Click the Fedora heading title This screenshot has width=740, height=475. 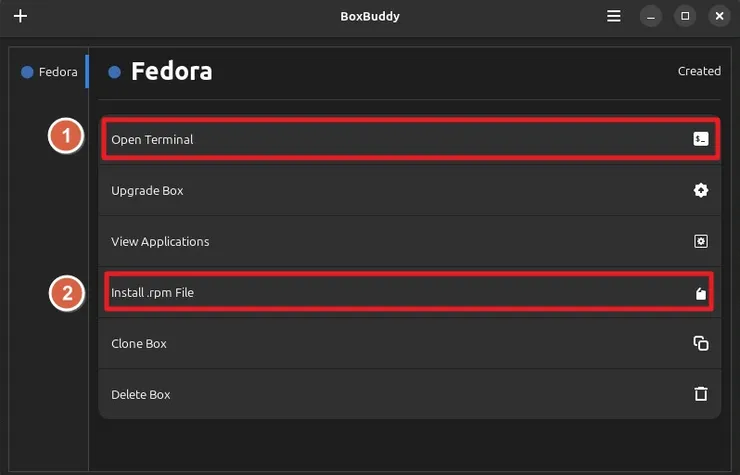[x=171, y=72]
